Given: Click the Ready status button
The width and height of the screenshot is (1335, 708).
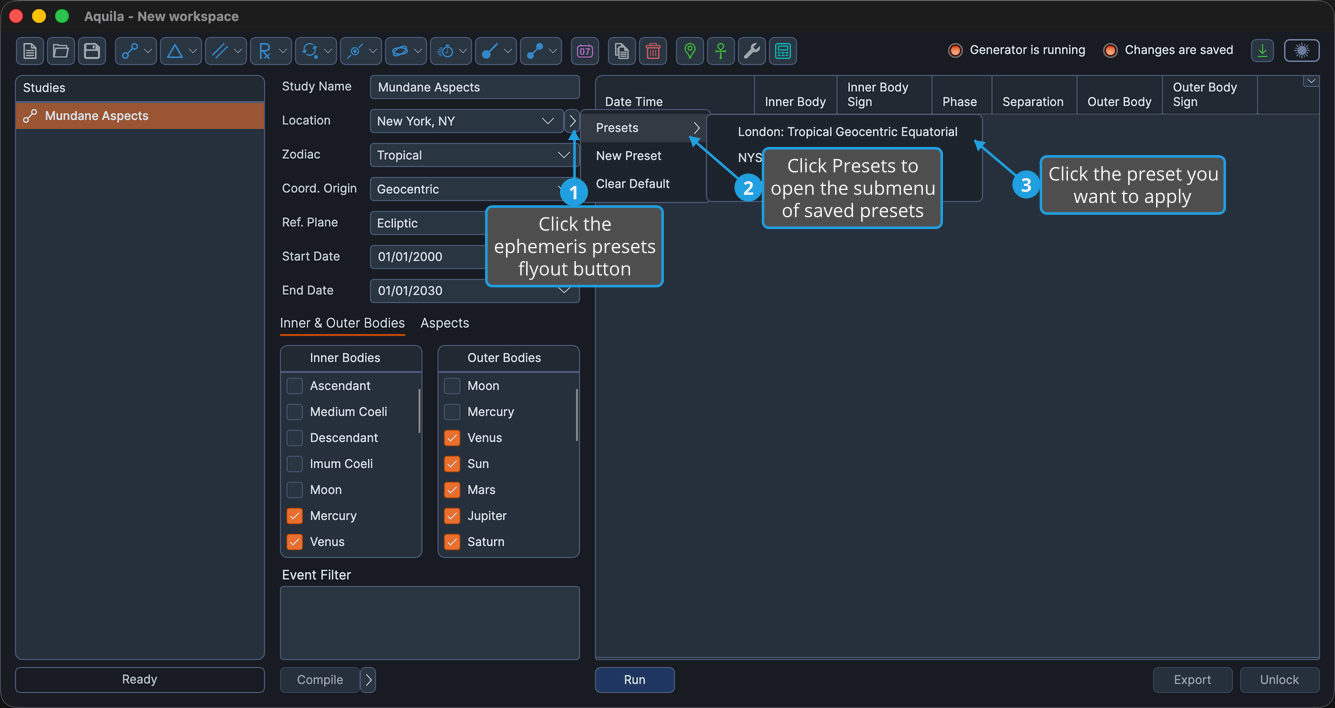Looking at the screenshot, I should pos(140,680).
